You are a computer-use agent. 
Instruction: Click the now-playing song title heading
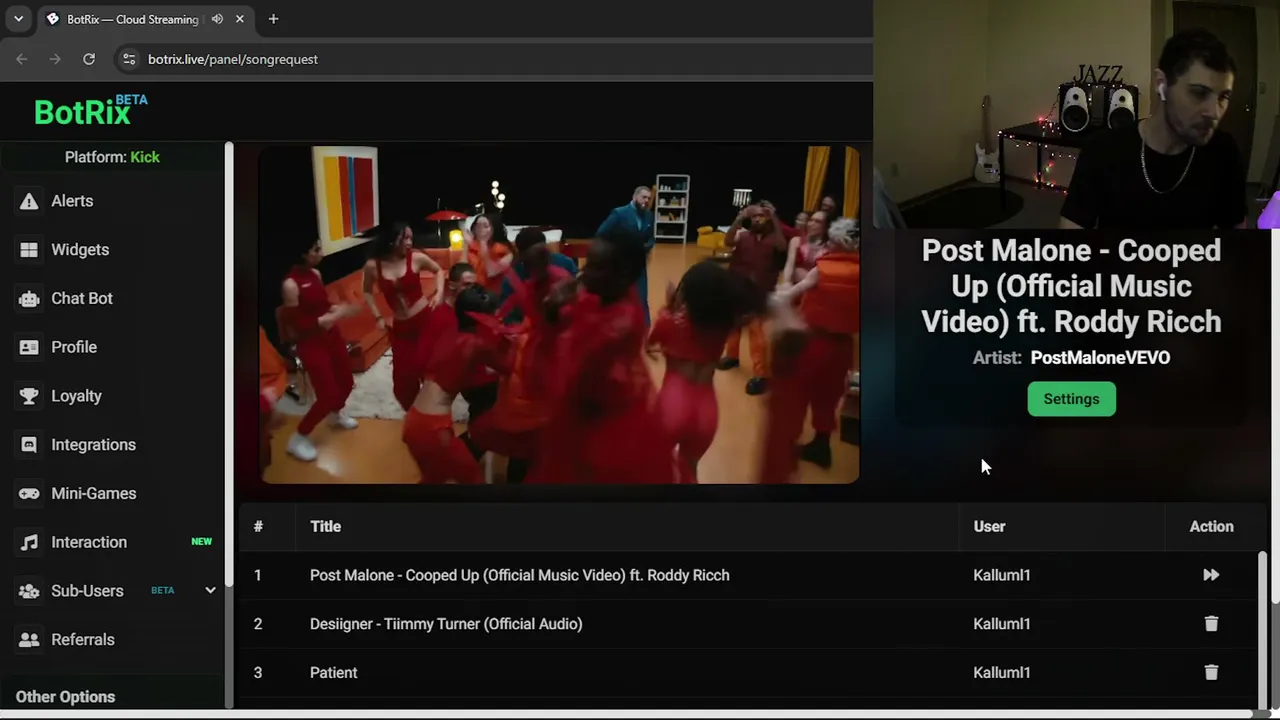click(1071, 286)
